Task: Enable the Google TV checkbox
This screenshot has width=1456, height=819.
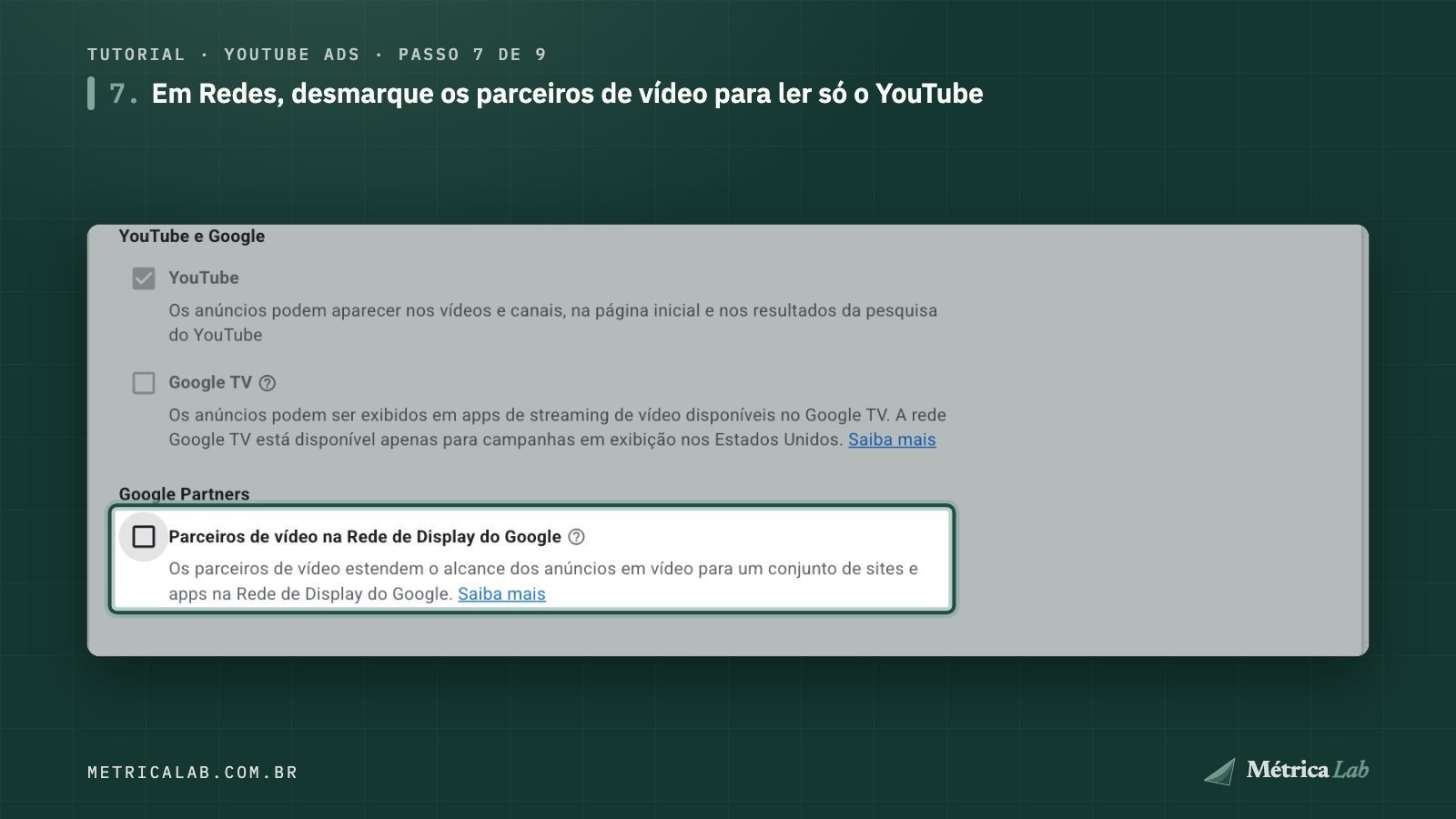Action: tap(144, 383)
